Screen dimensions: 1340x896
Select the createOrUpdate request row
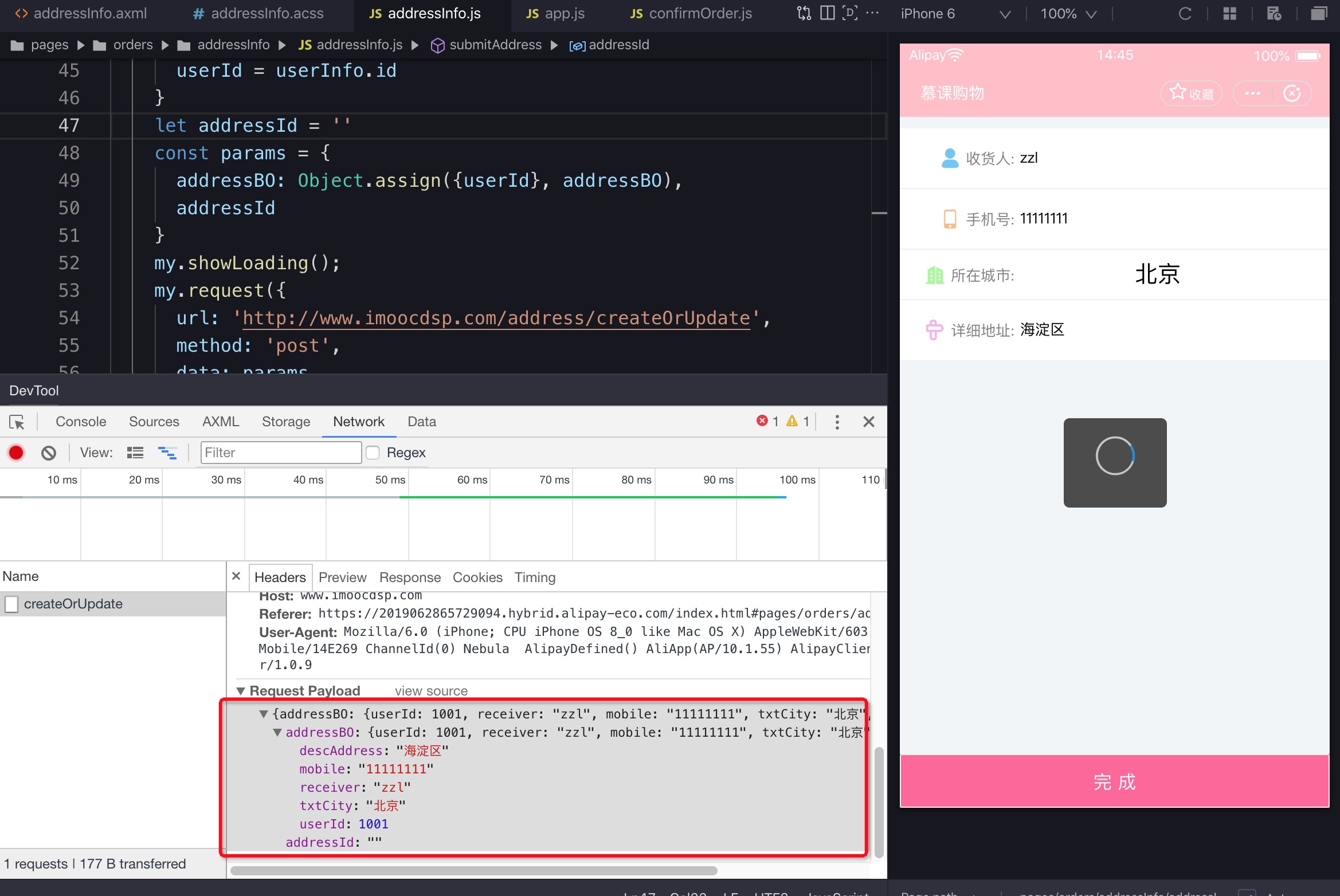point(113,604)
